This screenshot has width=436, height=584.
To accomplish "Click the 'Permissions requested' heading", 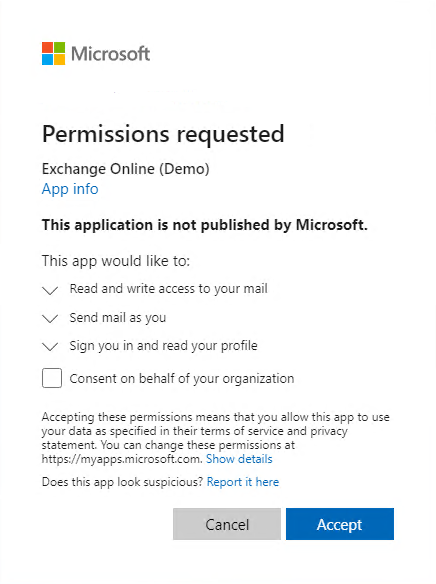I will tap(163, 134).
